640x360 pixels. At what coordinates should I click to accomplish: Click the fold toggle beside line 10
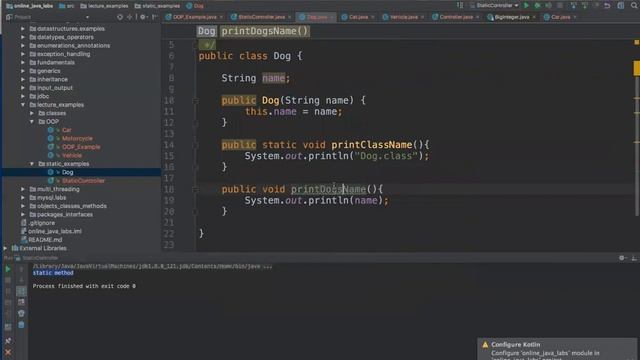[196, 100]
